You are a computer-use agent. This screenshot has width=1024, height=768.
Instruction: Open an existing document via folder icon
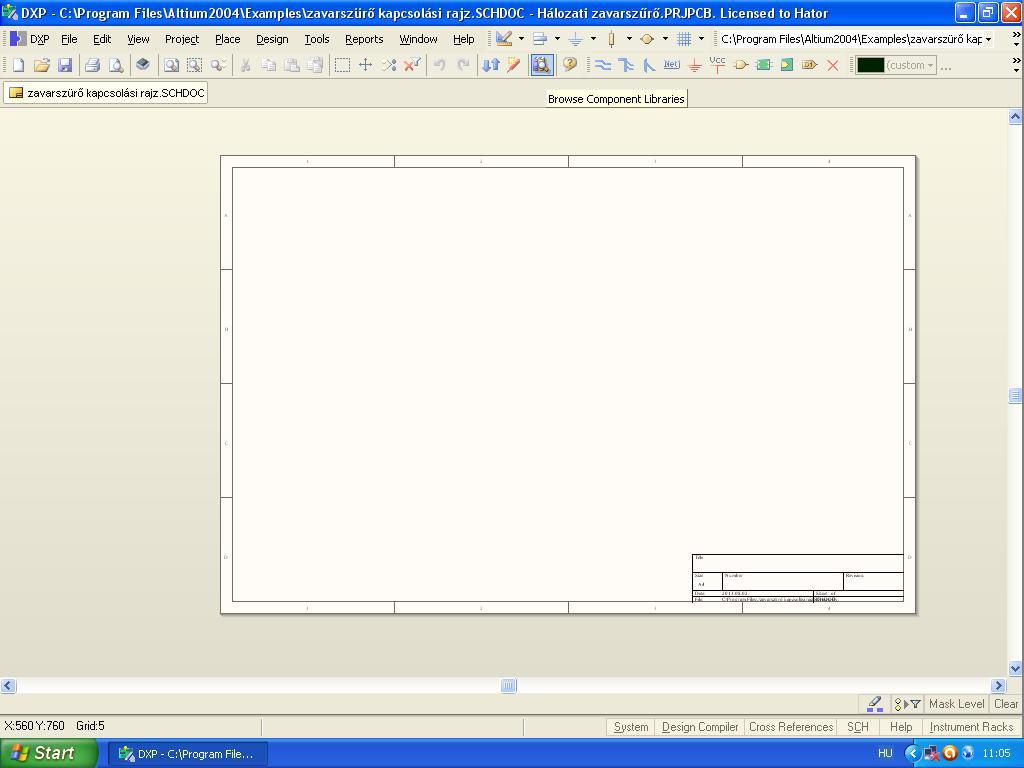[x=42, y=65]
